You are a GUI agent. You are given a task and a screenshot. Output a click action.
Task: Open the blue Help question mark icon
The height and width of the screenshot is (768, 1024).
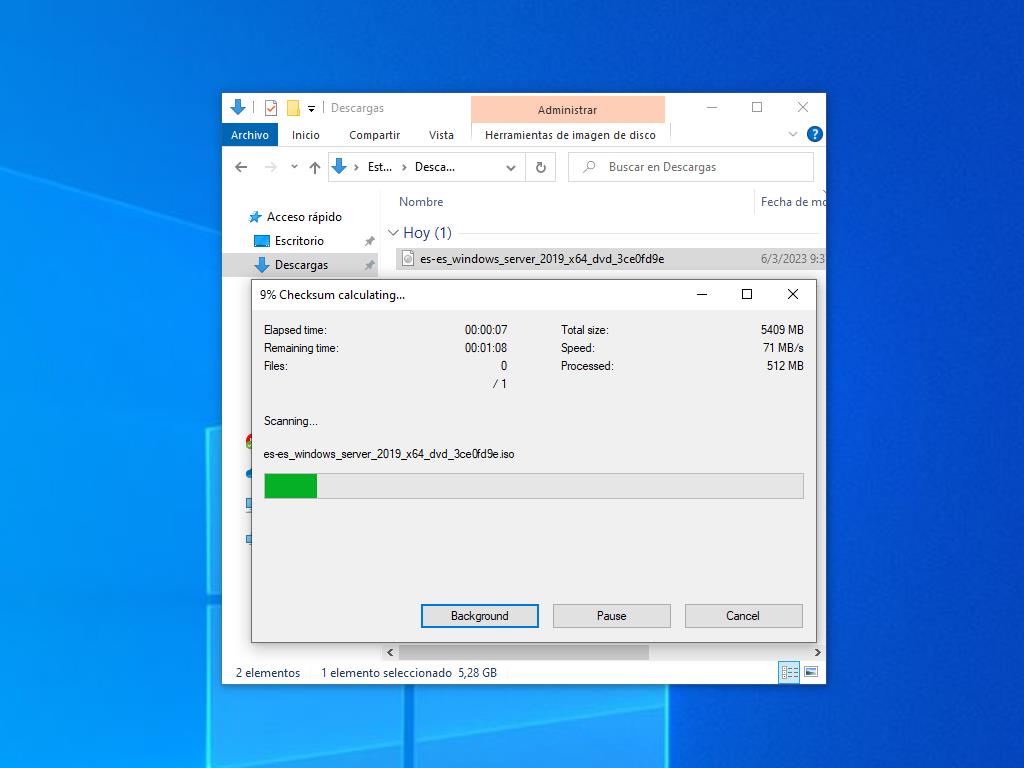814,135
